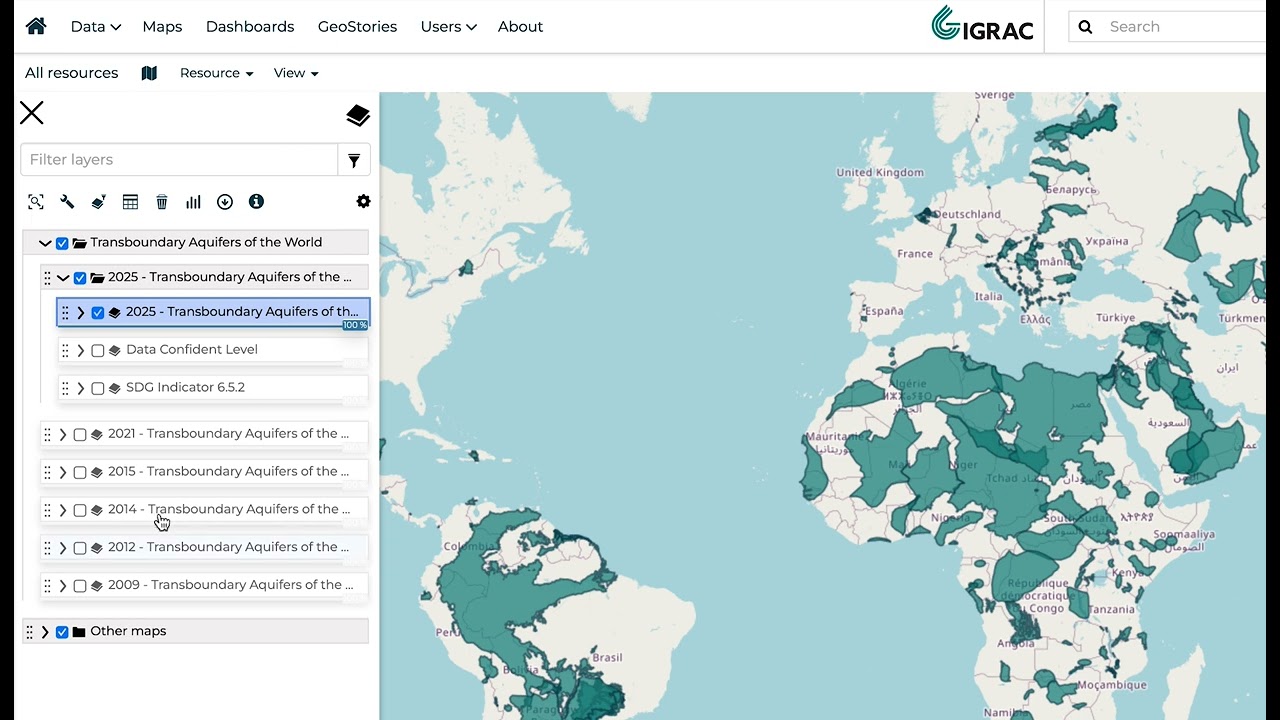This screenshot has width=1280, height=720.
Task: Go to the home page icon
Action: tap(36, 26)
